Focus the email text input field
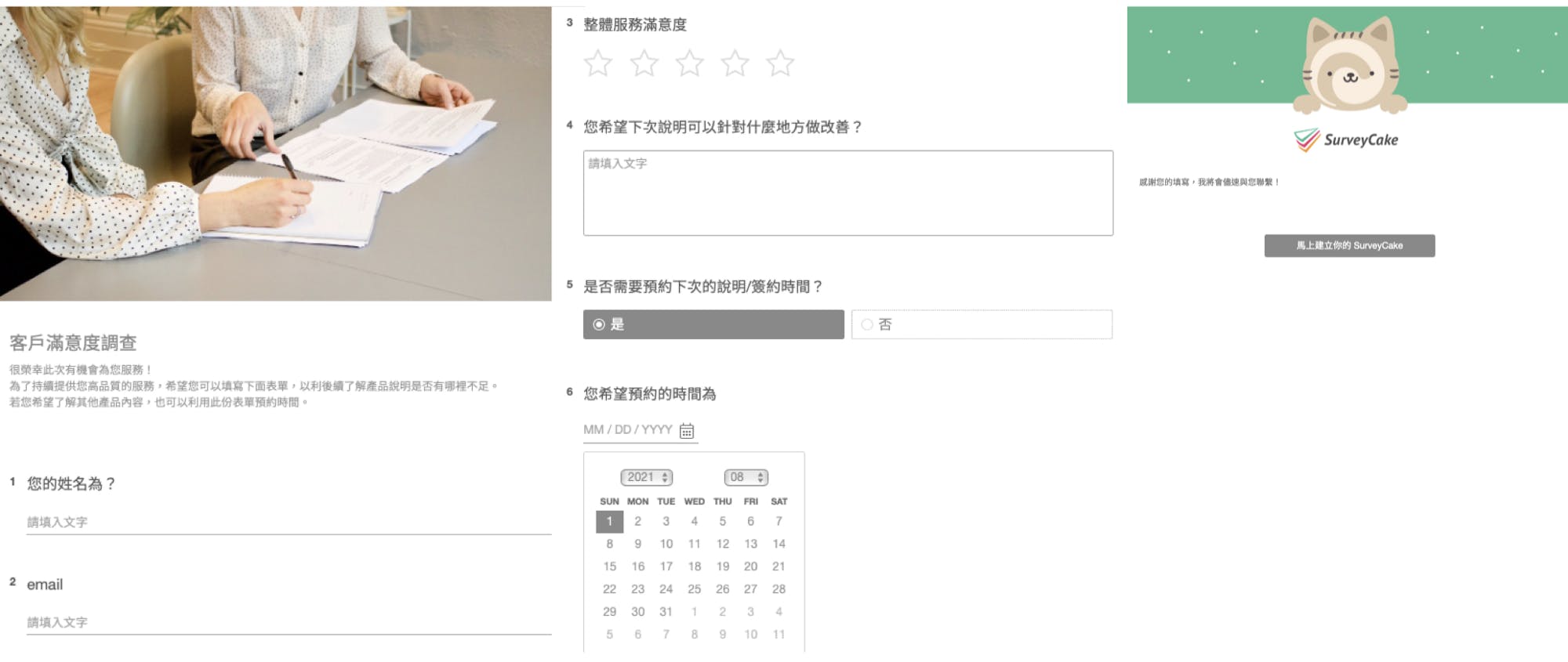This screenshot has height=662, width=1568. (x=289, y=623)
